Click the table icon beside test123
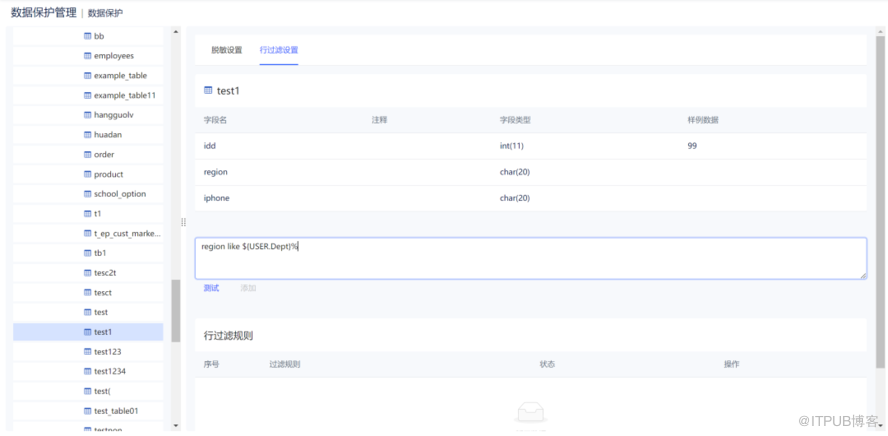The height and width of the screenshot is (436, 888). (87, 352)
